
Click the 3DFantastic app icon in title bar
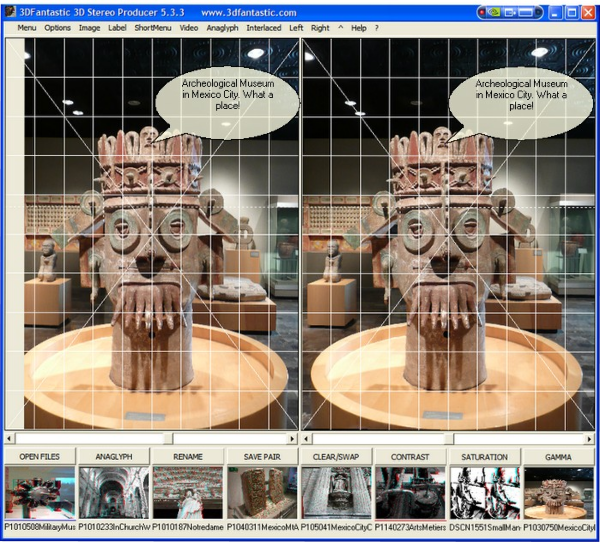10,12
